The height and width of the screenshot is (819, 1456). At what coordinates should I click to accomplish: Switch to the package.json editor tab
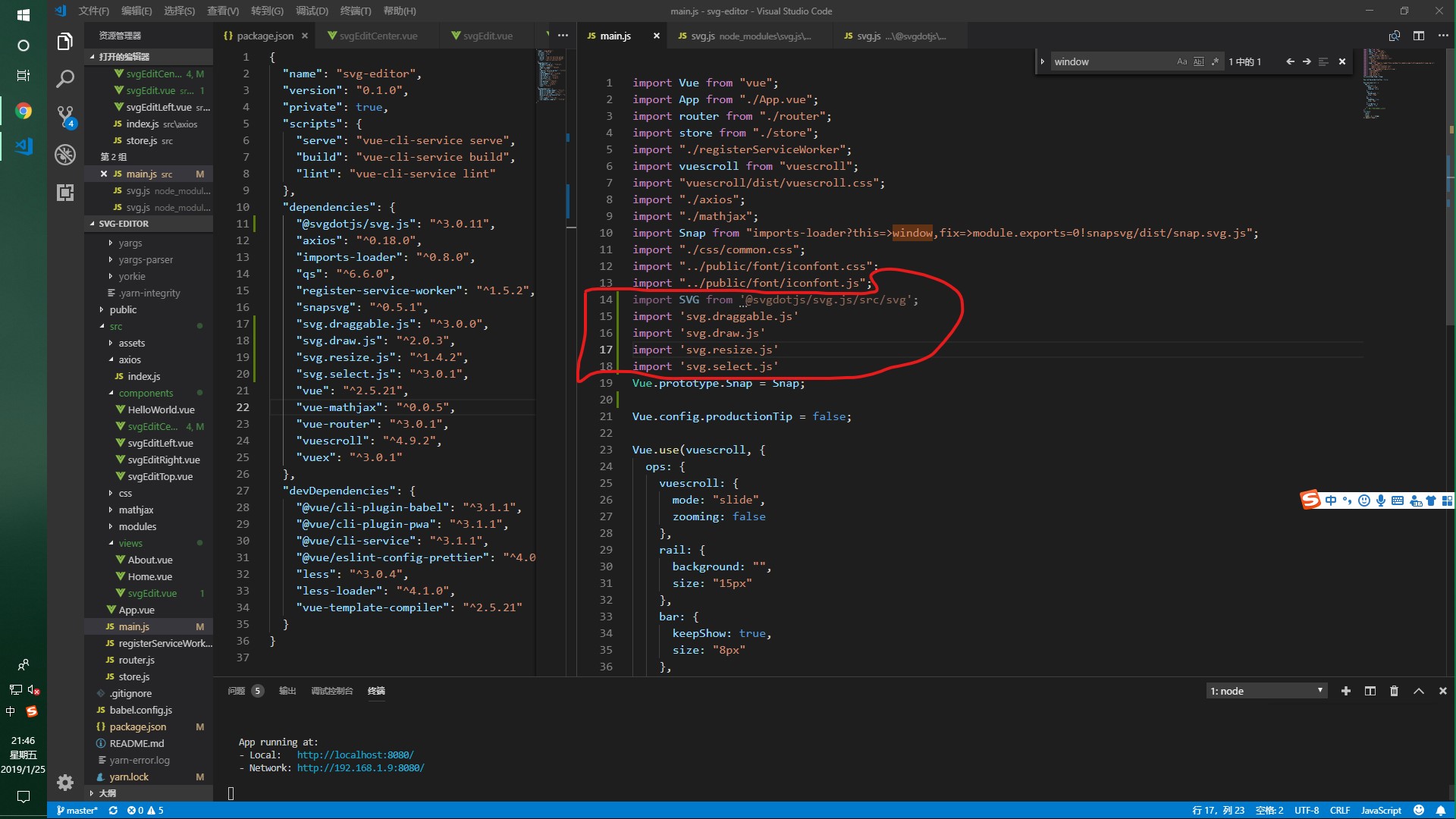pyautogui.click(x=265, y=36)
